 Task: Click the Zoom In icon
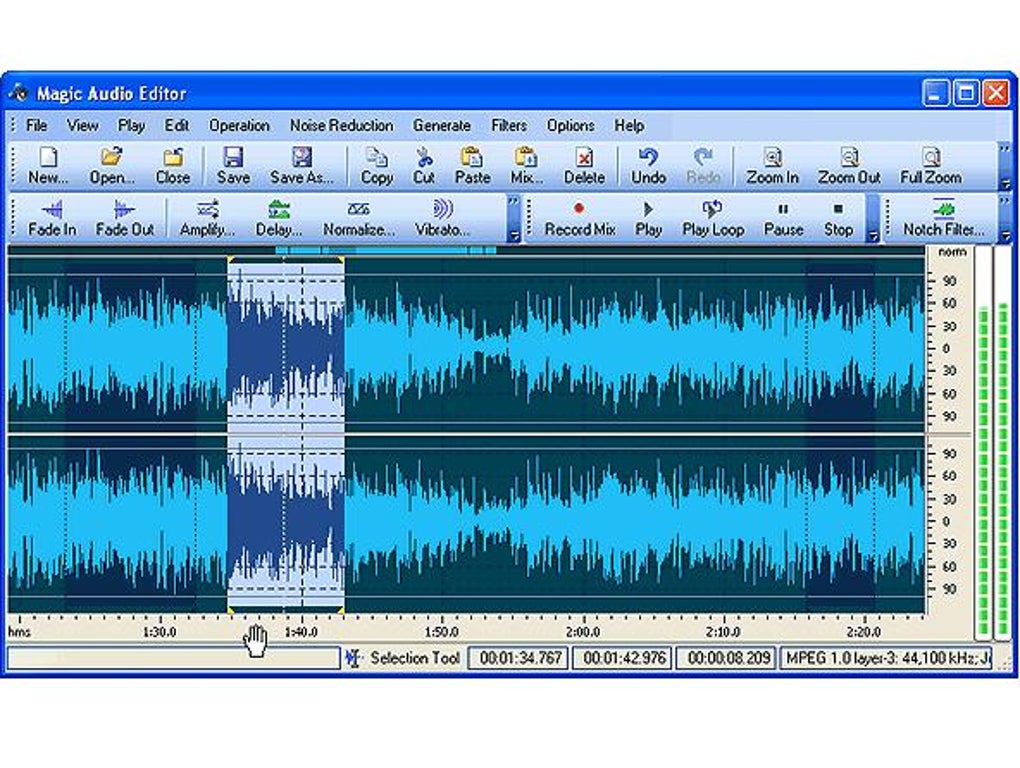[x=772, y=158]
